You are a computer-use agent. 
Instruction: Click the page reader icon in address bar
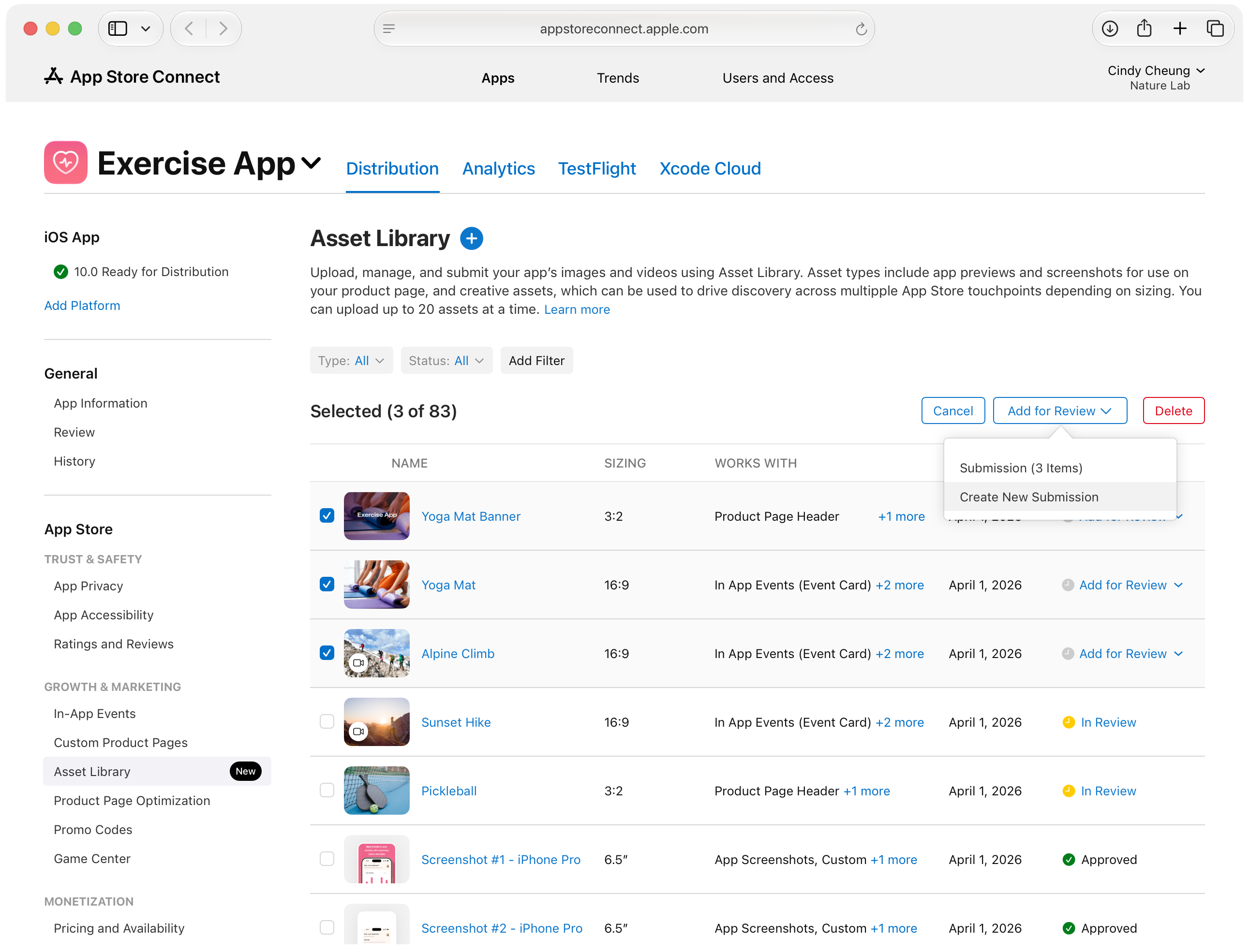tap(388, 29)
